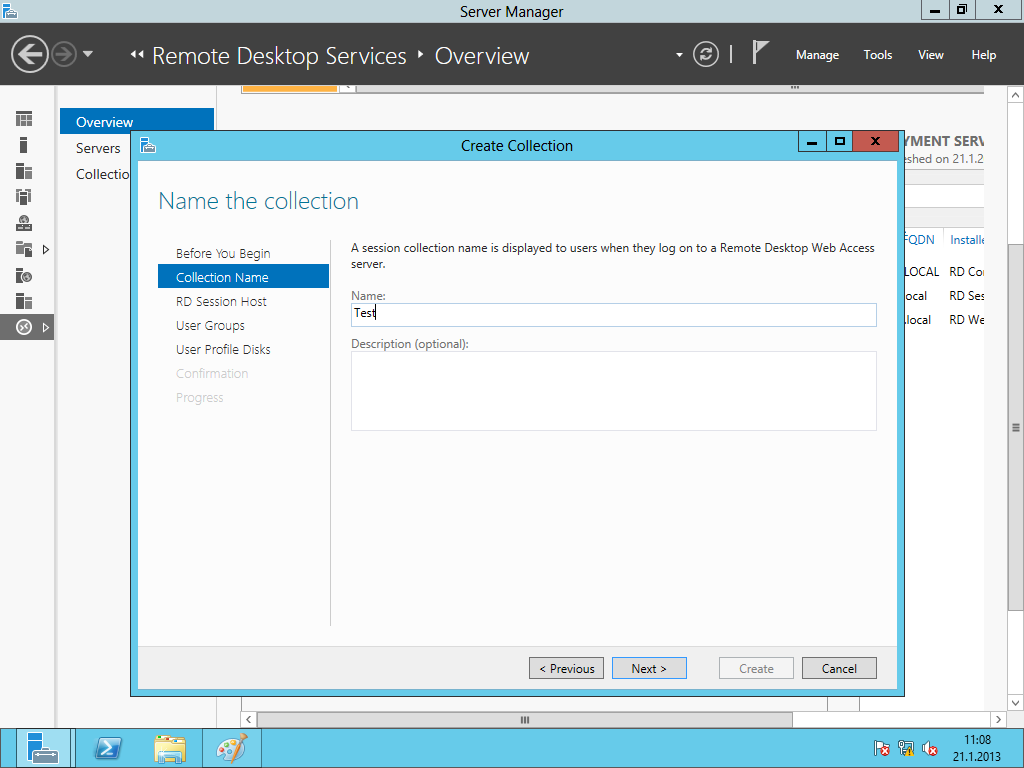Expand the File and Storage Services arrow

pyautogui.click(x=45, y=249)
